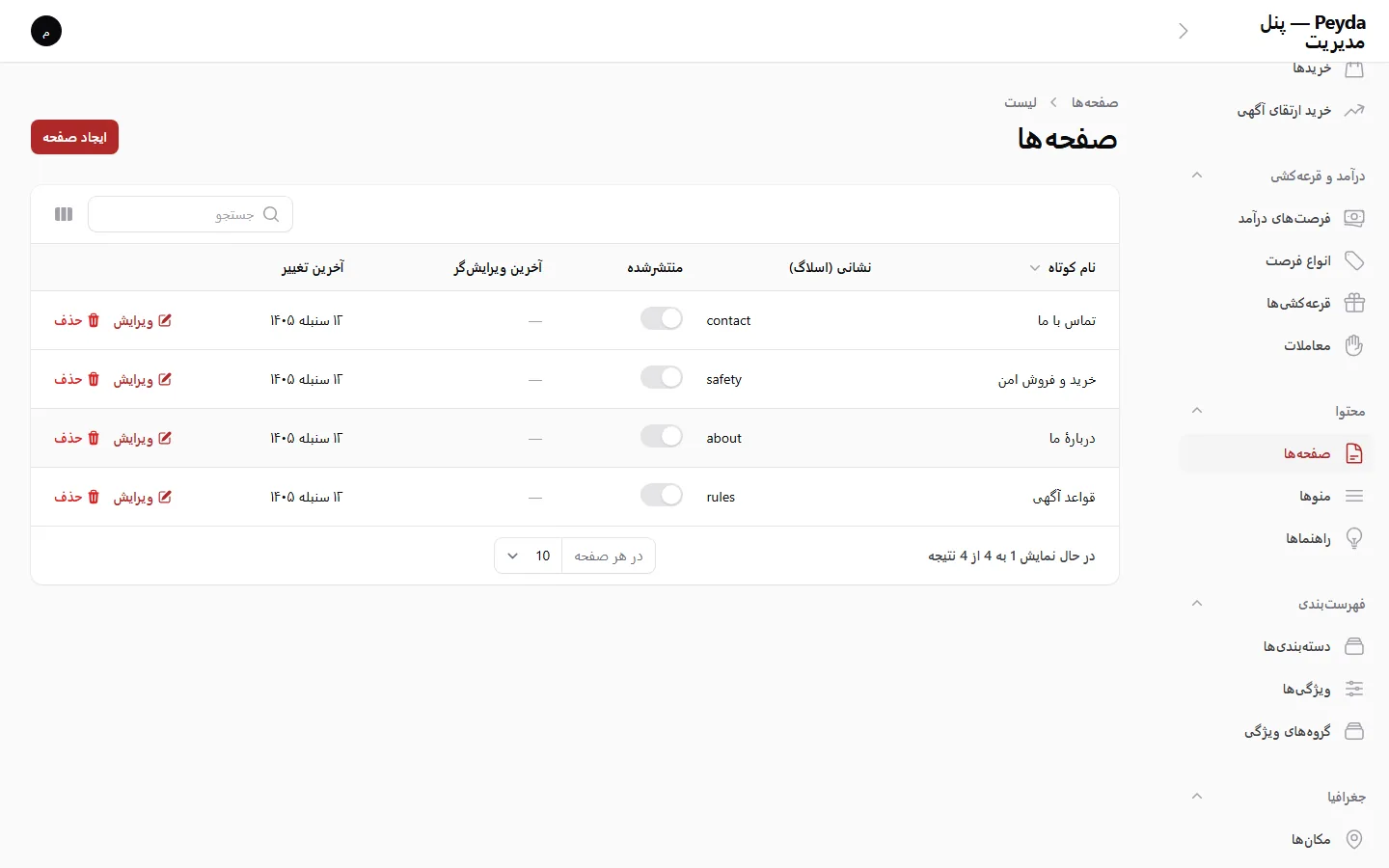This screenshot has width=1389, height=868.
Task: Click the جستجو search field
Action: 190,214
